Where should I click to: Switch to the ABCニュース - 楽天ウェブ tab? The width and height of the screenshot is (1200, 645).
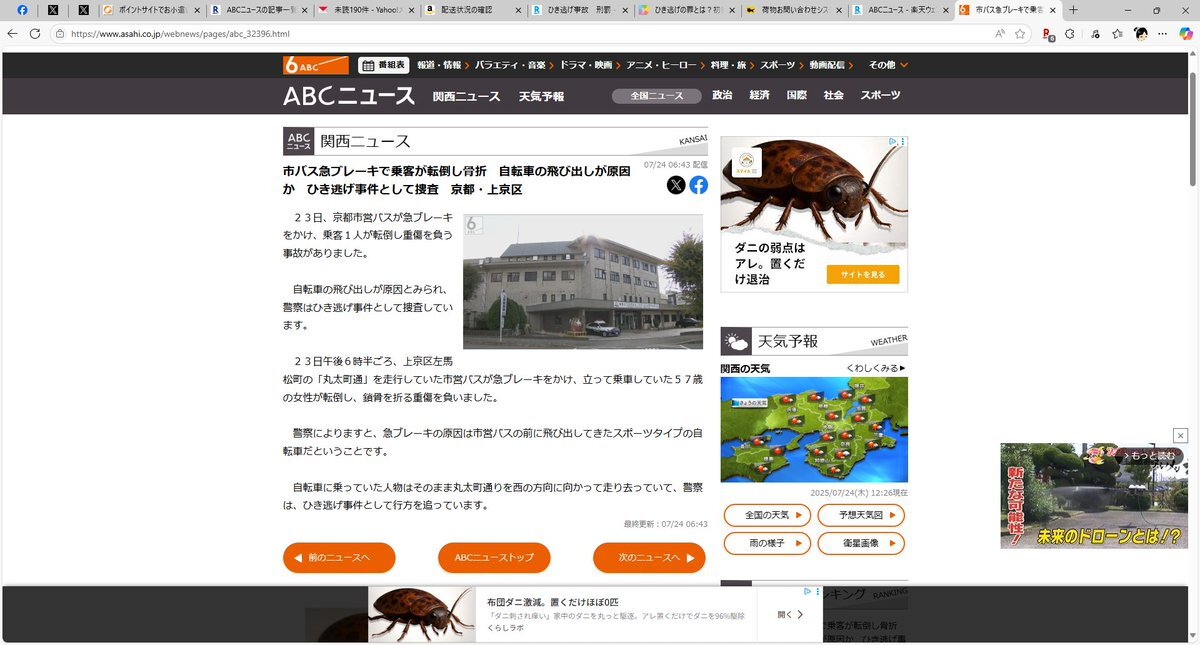point(901,10)
